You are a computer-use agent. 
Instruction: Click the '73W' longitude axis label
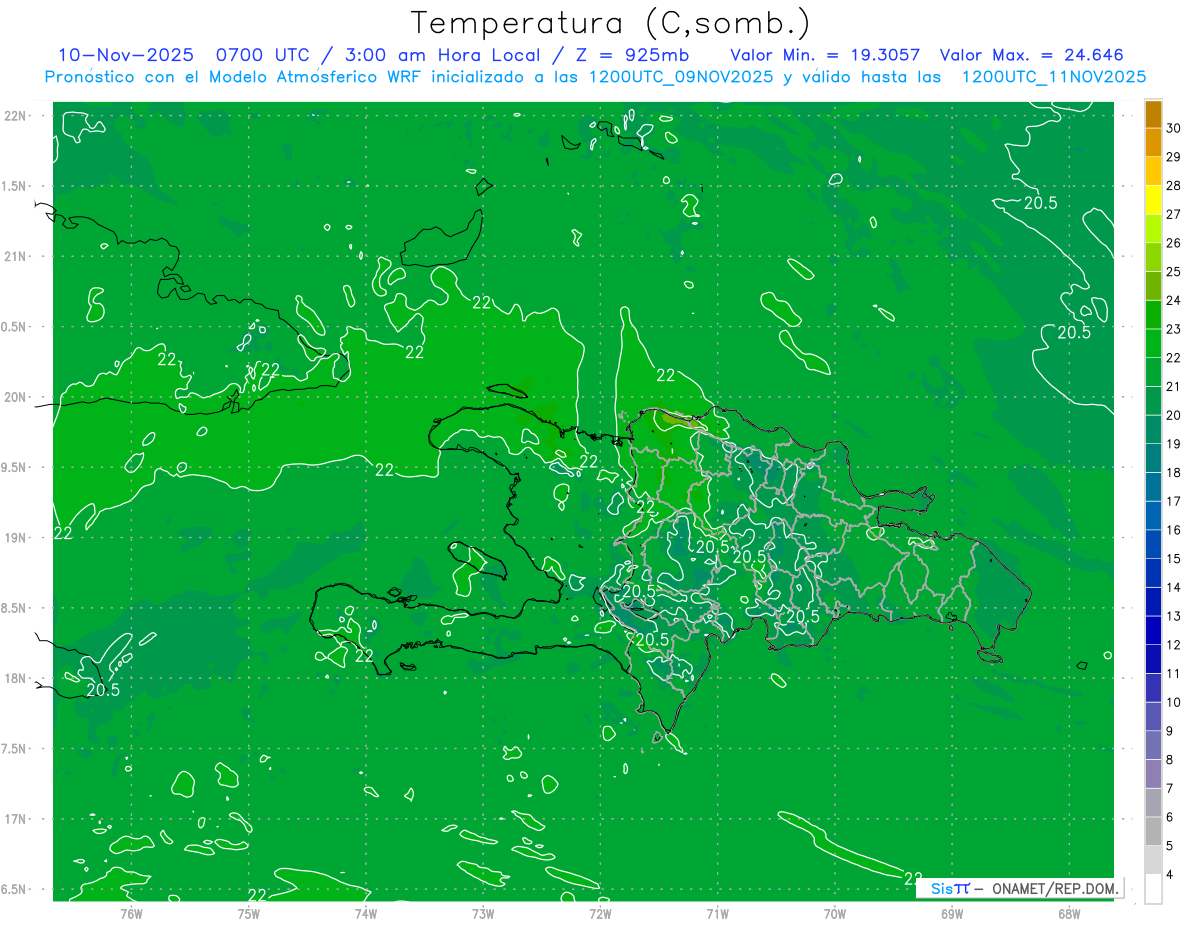click(x=483, y=913)
